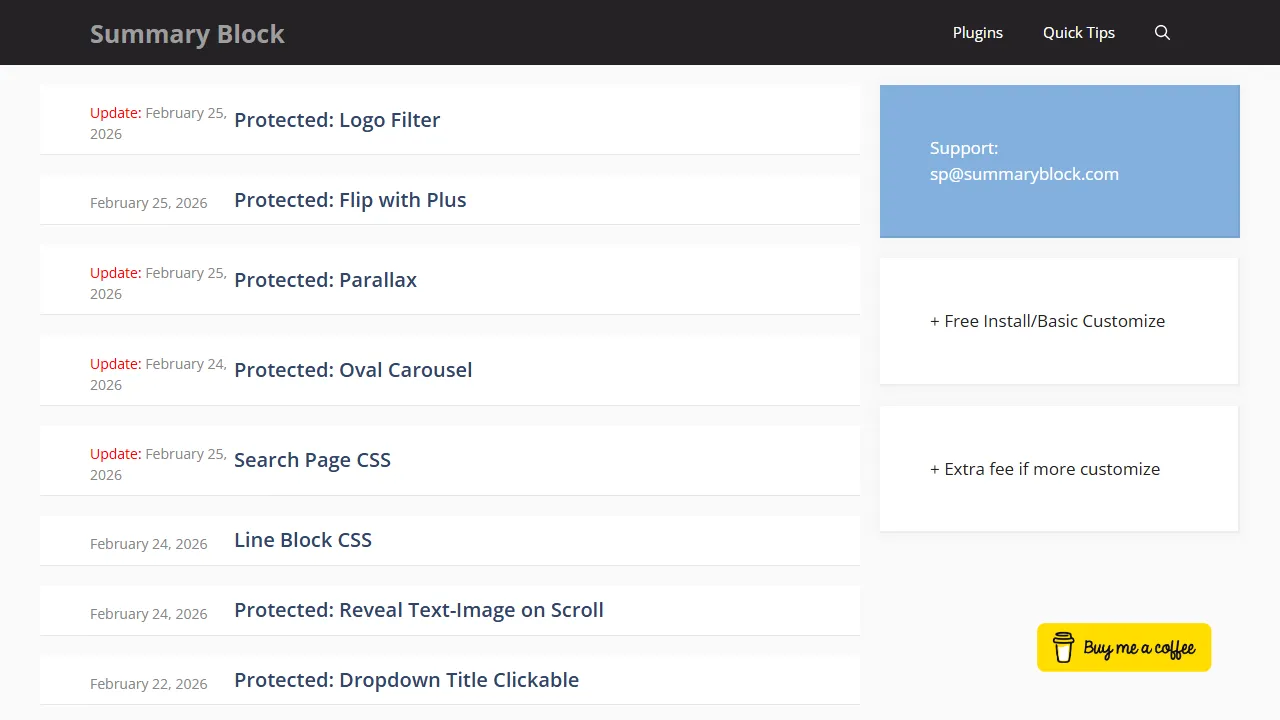Viewport: 1280px width, 720px height.
Task: Click the coffee cup icon on the yellow button
Action: coord(1062,647)
